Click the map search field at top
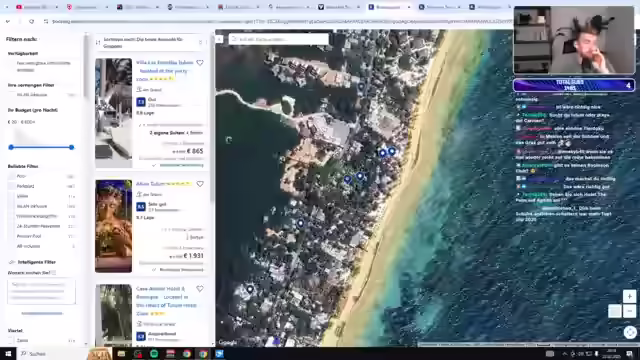Viewport: 640px width, 360px height. point(279,39)
